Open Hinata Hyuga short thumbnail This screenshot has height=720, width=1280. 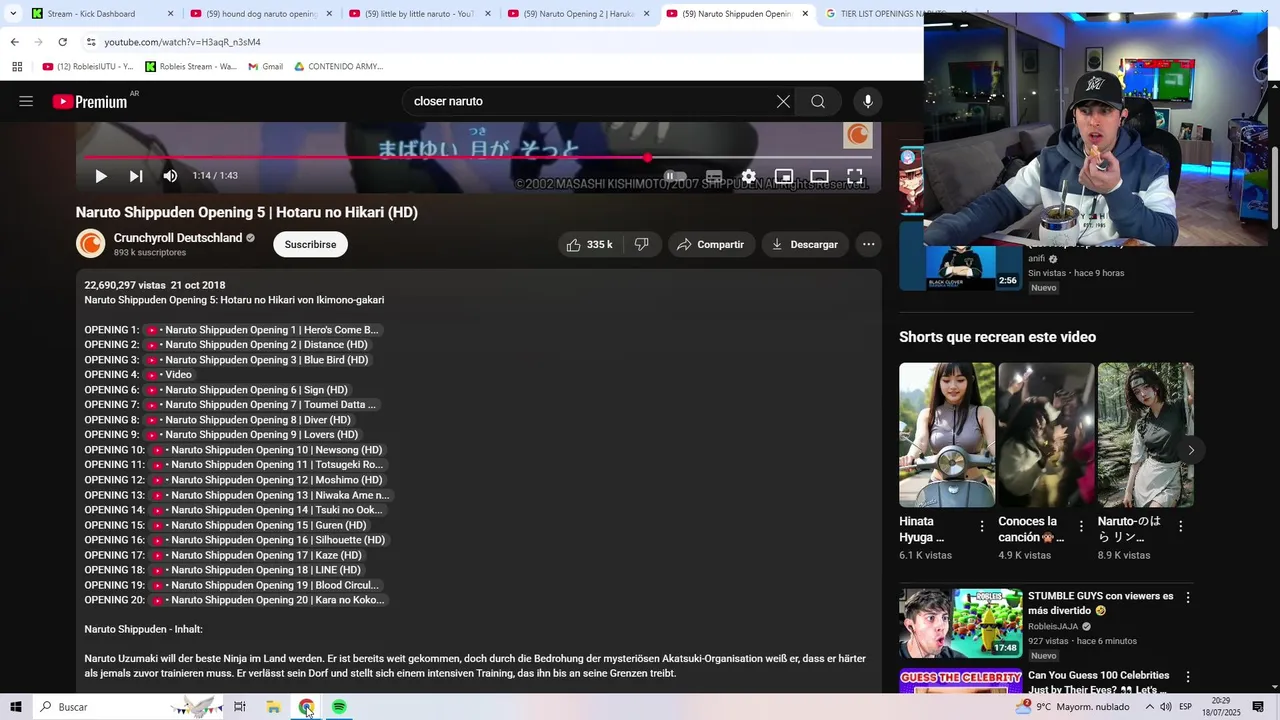(x=947, y=435)
